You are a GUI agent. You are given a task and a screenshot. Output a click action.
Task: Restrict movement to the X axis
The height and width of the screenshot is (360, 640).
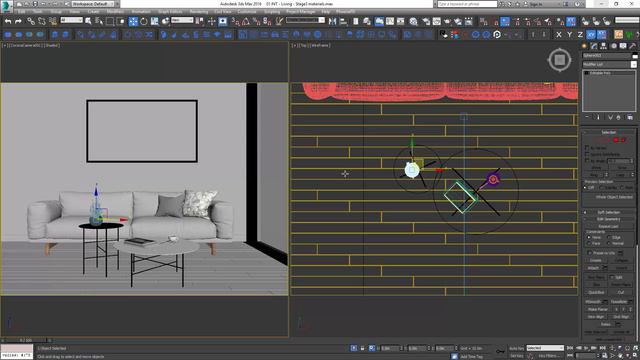559,35
